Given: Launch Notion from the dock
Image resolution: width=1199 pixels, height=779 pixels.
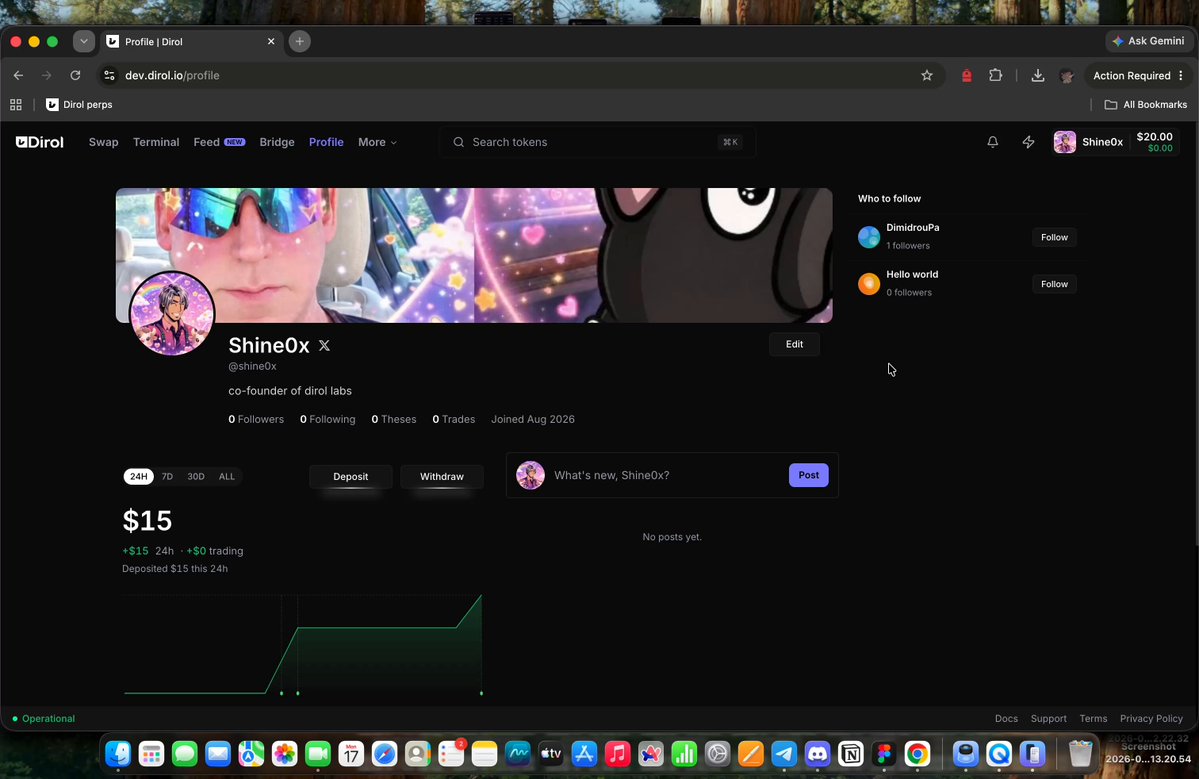Looking at the screenshot, I should tap(850, 754).
